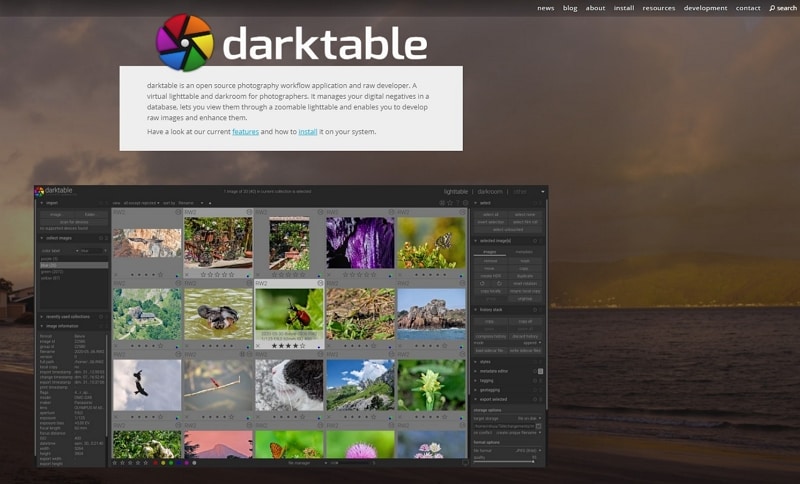Click the scan for devices button

(74, 222)
